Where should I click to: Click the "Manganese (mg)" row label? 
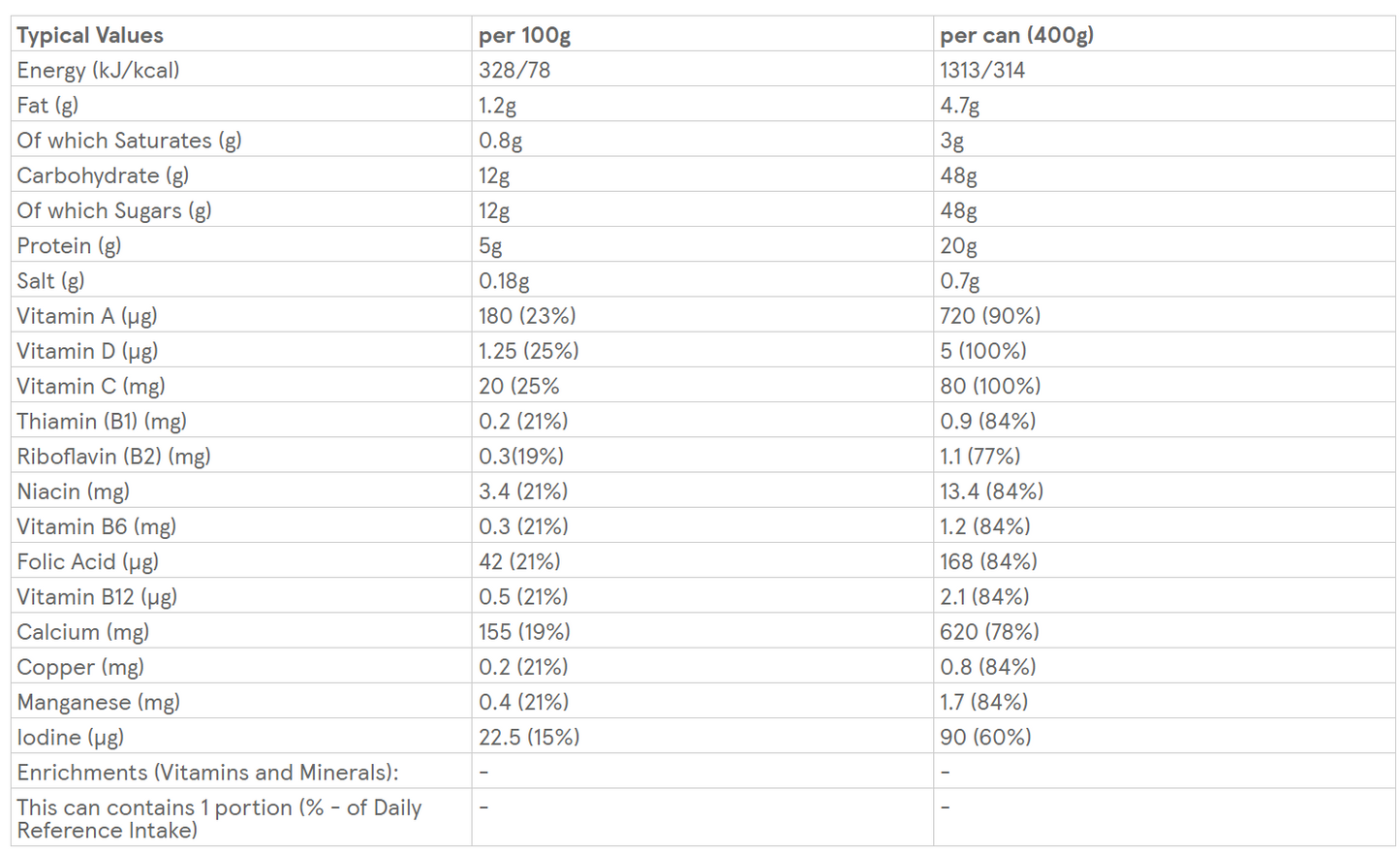pos(98,702)
